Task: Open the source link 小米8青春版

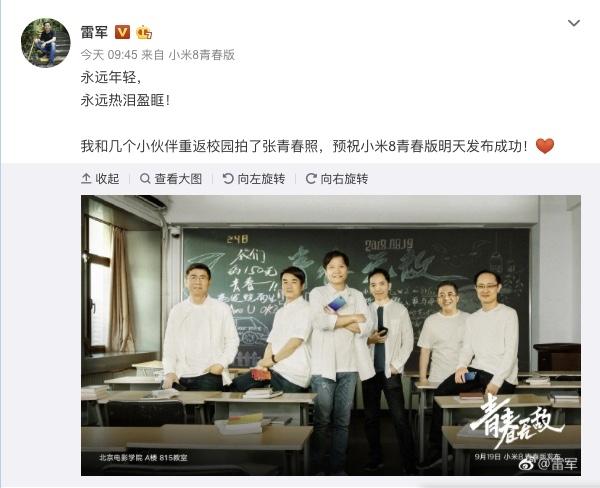Action: [x=202, y=55]
